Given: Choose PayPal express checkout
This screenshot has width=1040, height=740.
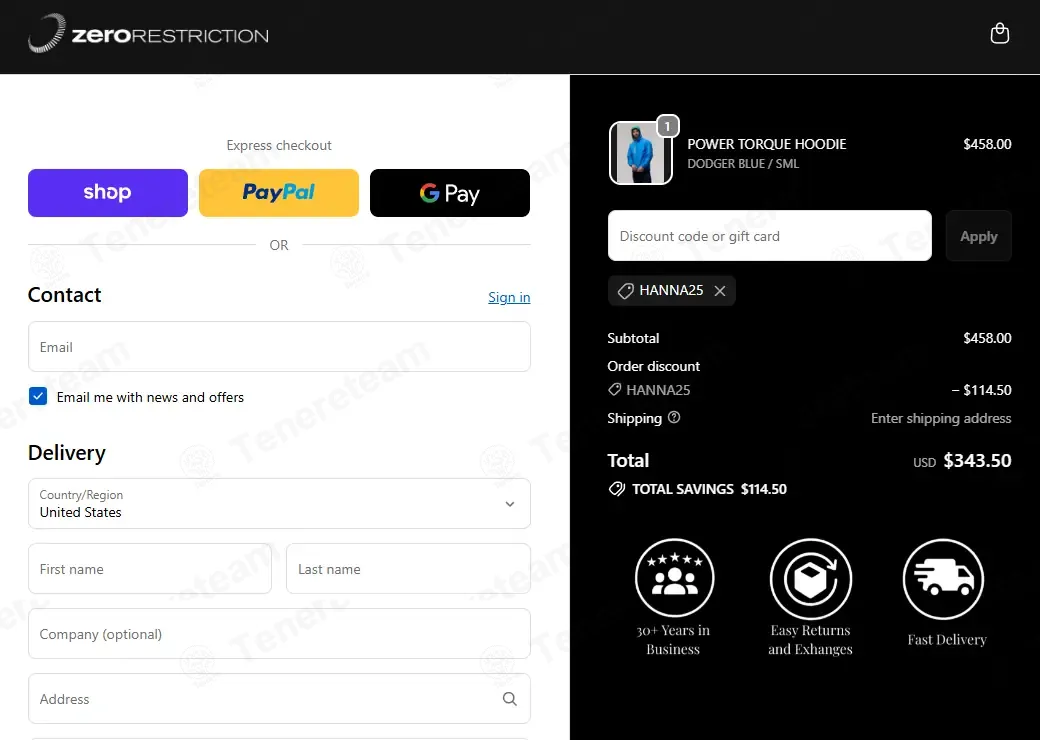Looking at the screenshot, I should [x=279, y=193].
